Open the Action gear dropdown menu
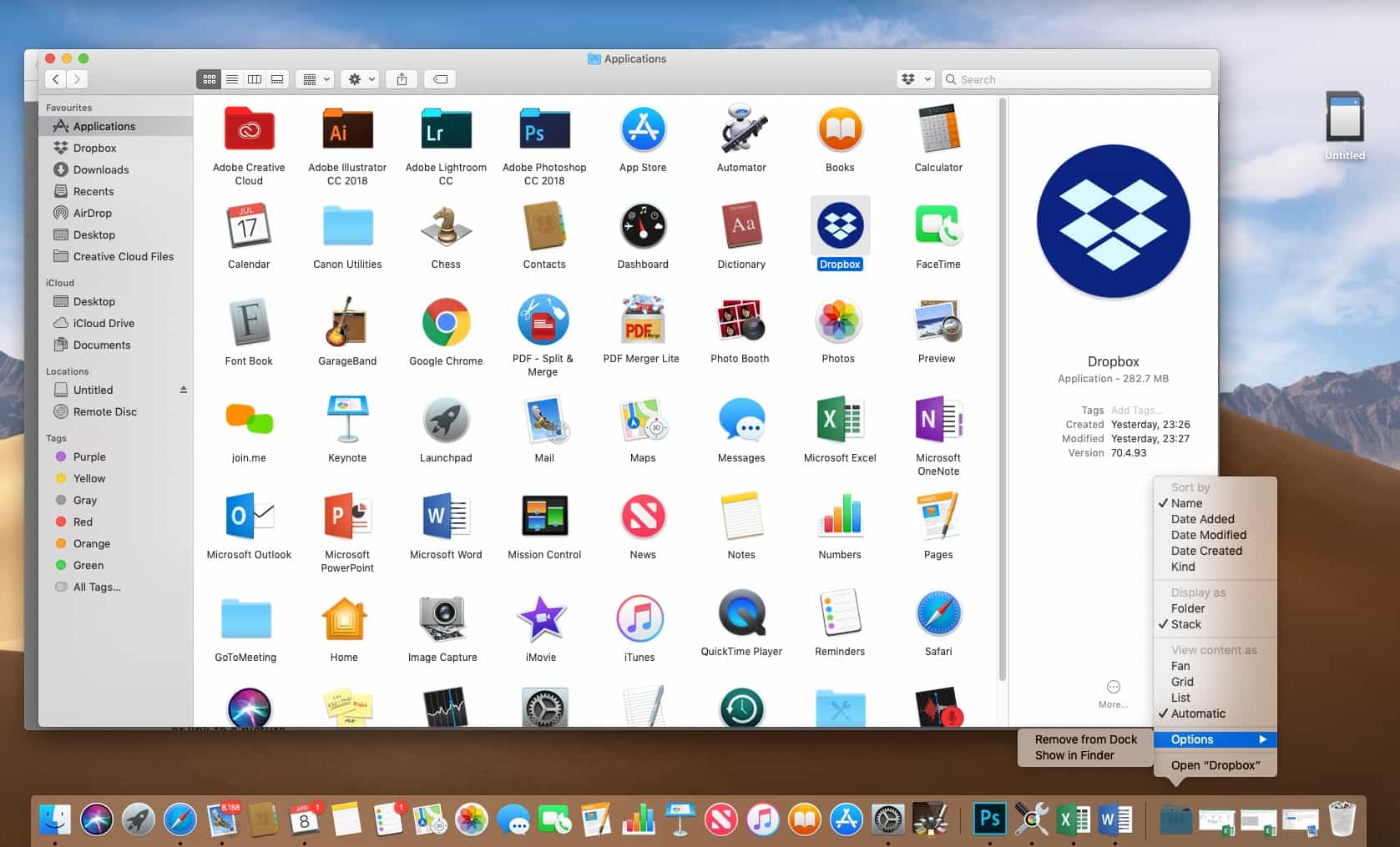 [361, 79]
